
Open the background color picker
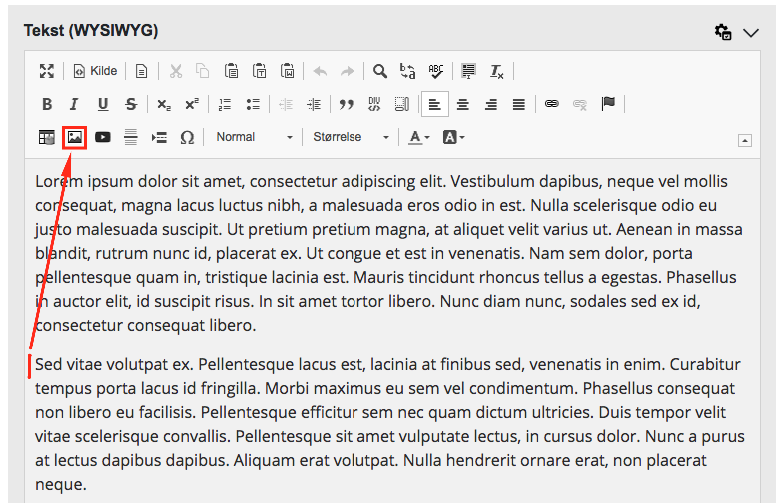point(454,137)
